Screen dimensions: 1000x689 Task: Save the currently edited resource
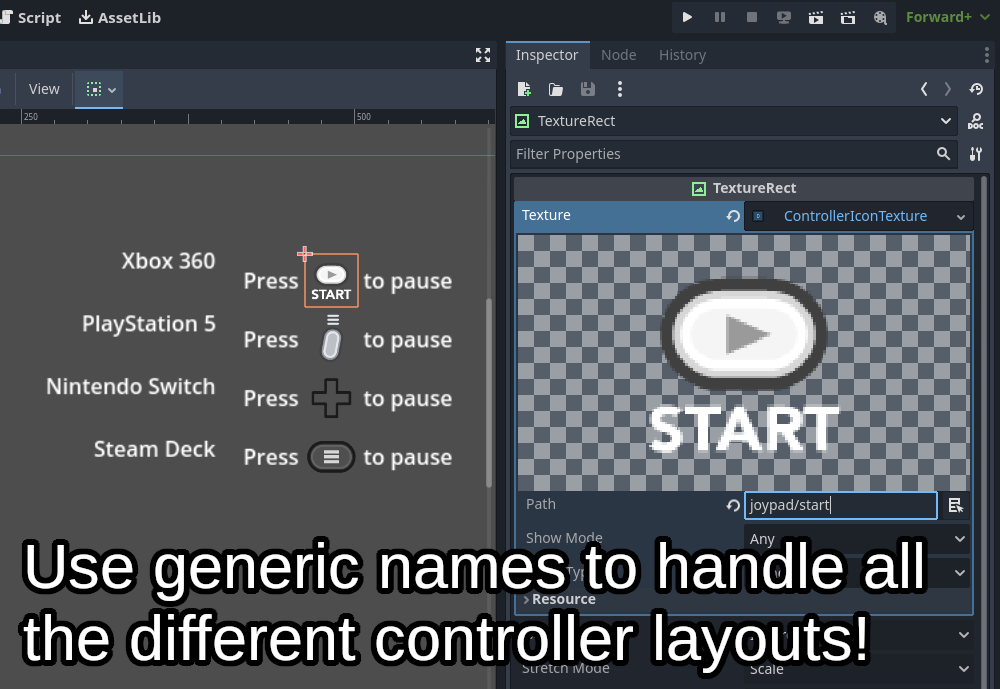[x=588, y=89]
